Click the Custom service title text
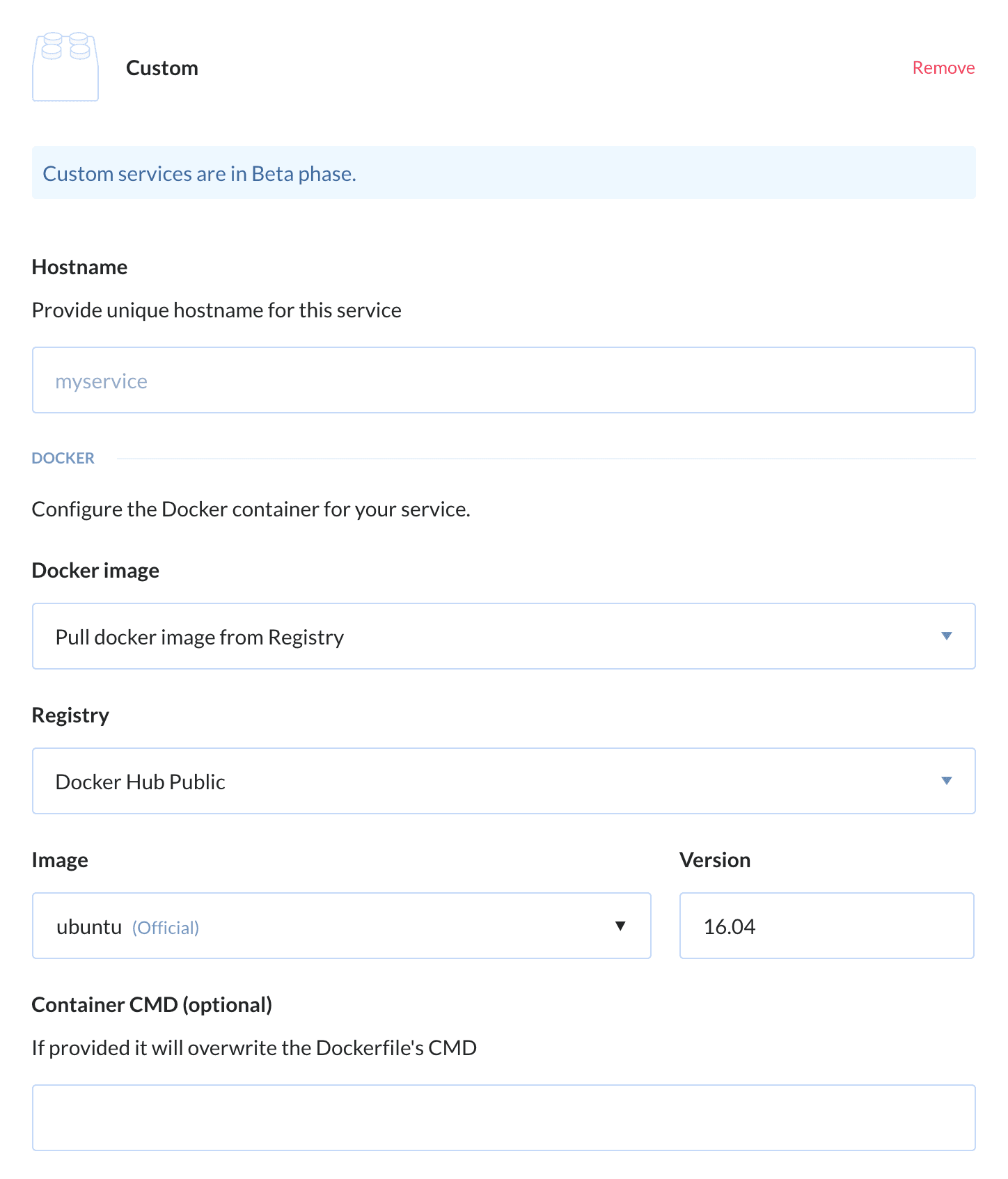The height and width of the screenshot is (1179, 1008). (x=162, y=68)
